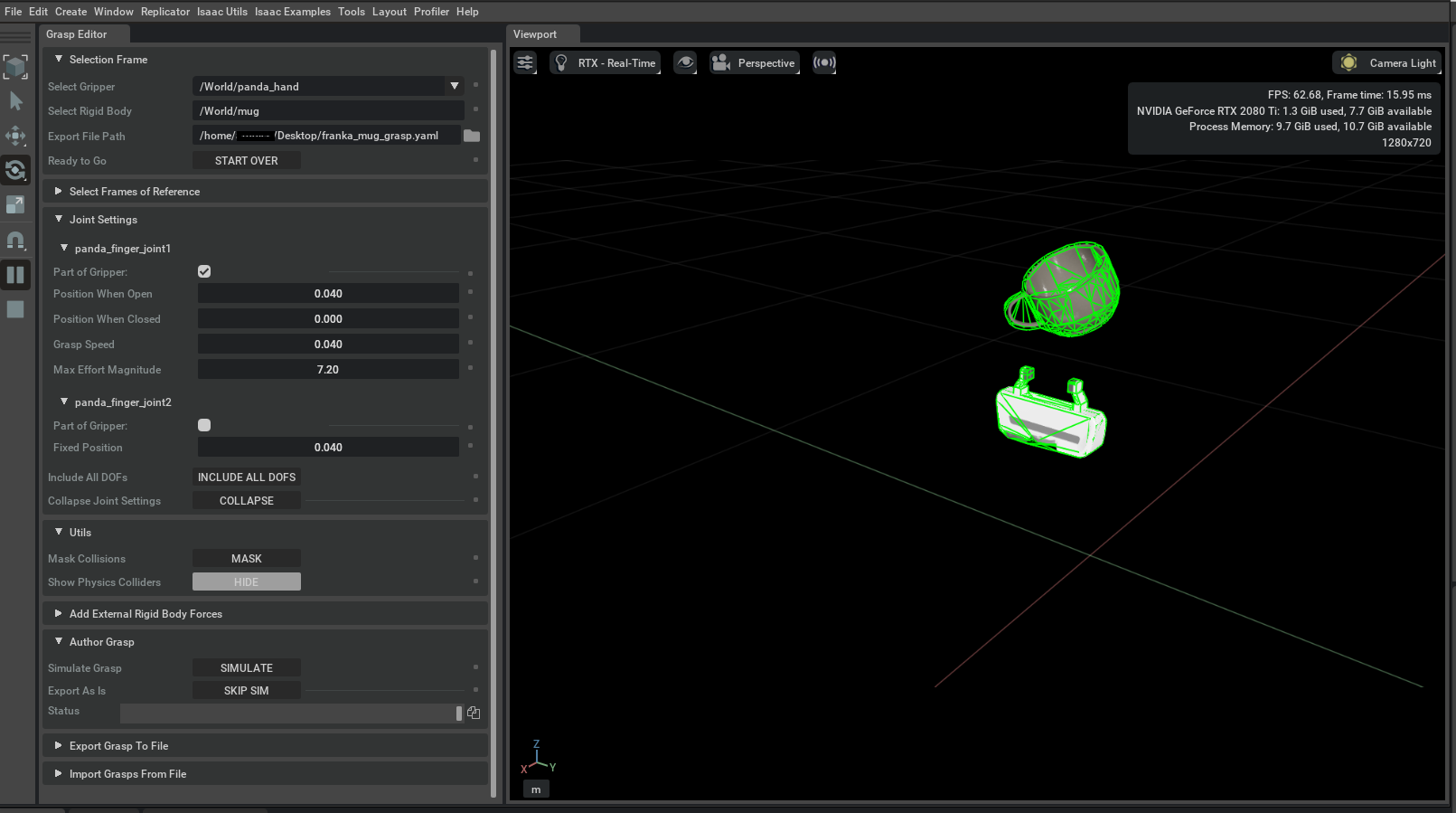Enable Part of Gripper for panda_finger_joint2

[204, 425]
